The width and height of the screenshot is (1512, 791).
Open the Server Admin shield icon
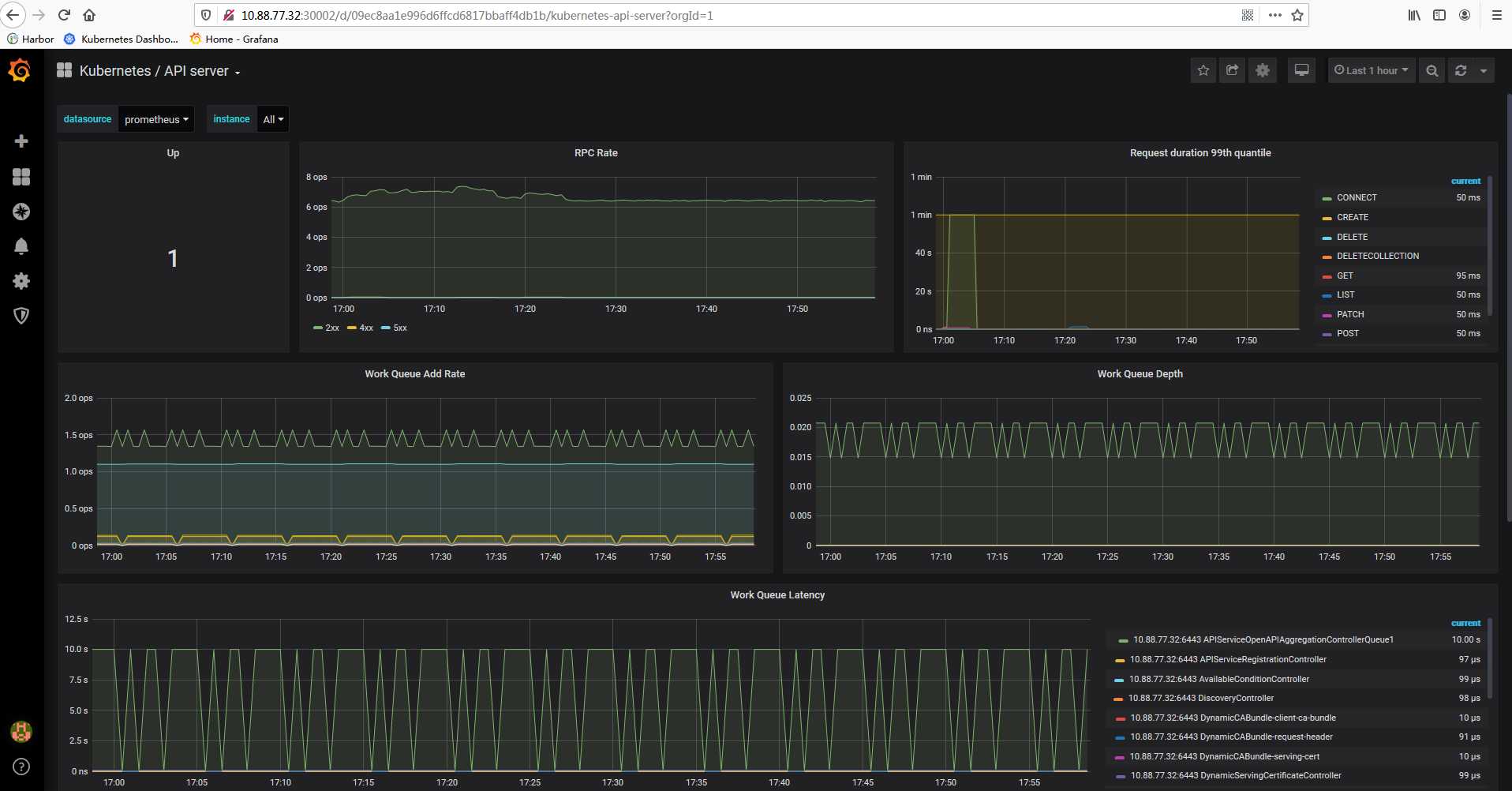[x=21, y=316]
